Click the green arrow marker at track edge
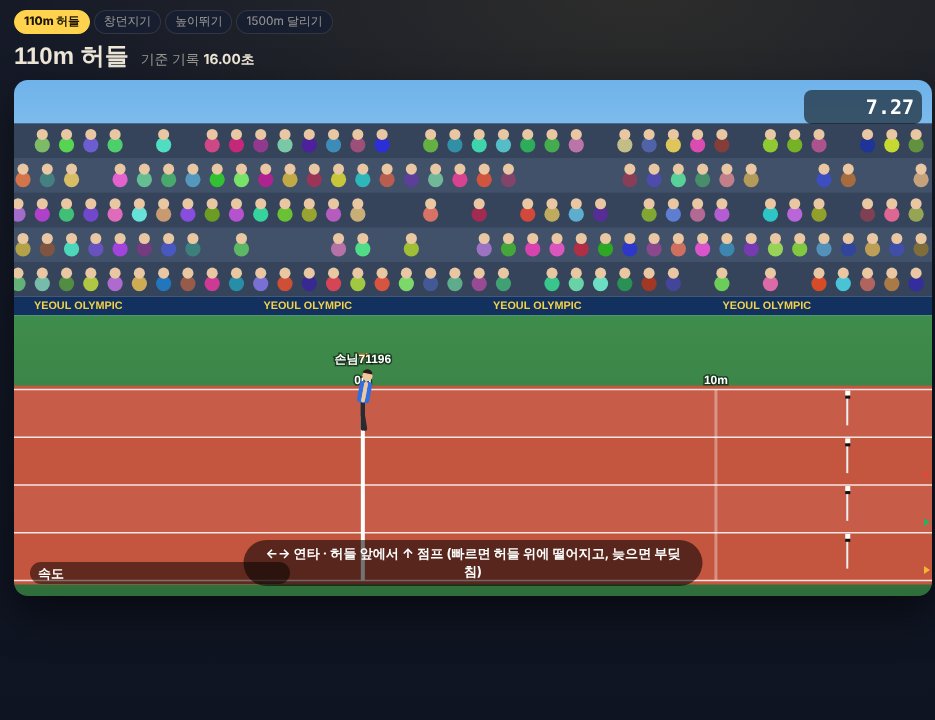 (927, 523)
